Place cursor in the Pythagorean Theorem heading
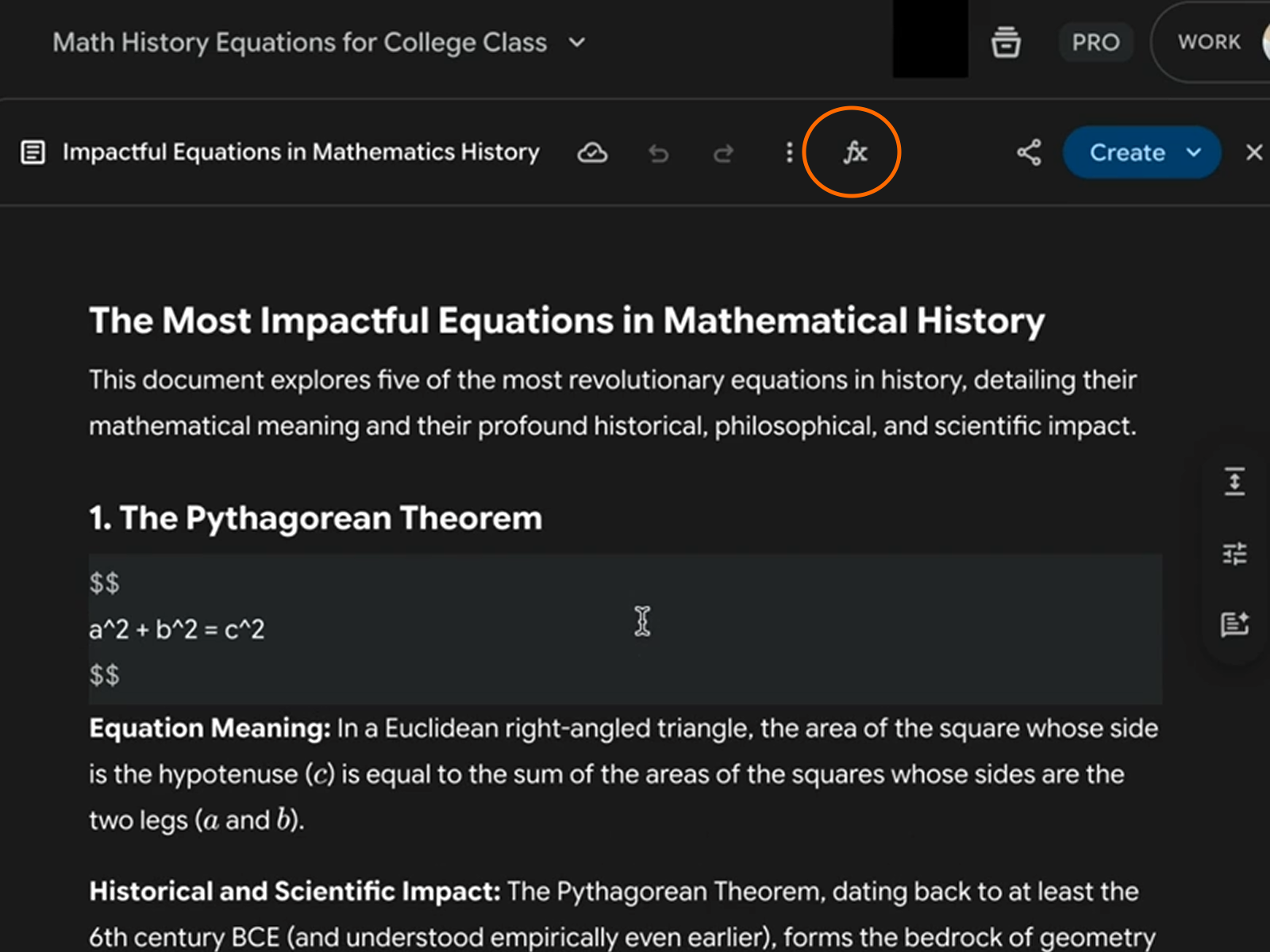The height and width of the screenshot is (952, 1270). click(x=316, y=518)
